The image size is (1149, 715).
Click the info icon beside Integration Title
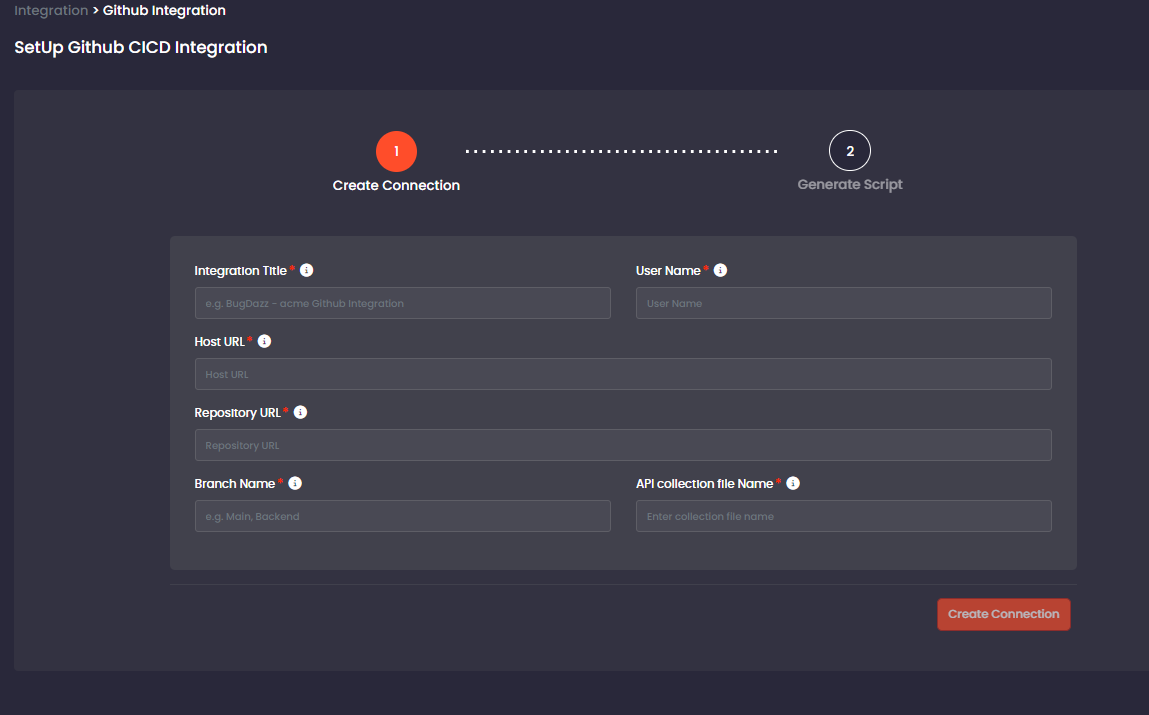pos(307,270)
